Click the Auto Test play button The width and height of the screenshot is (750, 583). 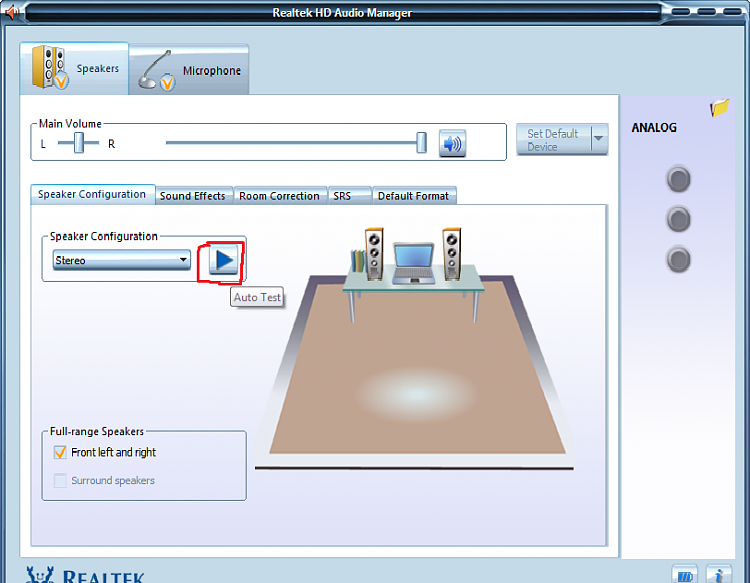coord(223,260)
